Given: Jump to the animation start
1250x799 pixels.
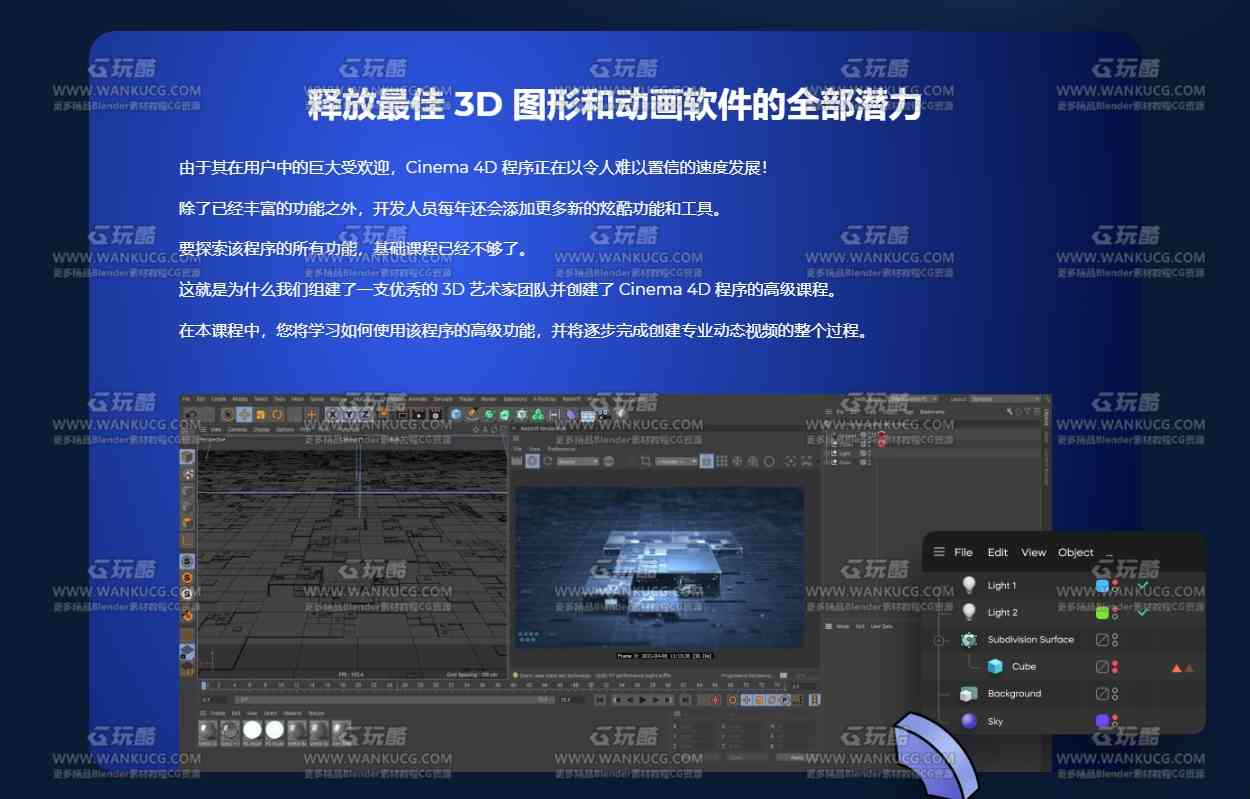Looking at the screenshot, I should click(600, 700).
